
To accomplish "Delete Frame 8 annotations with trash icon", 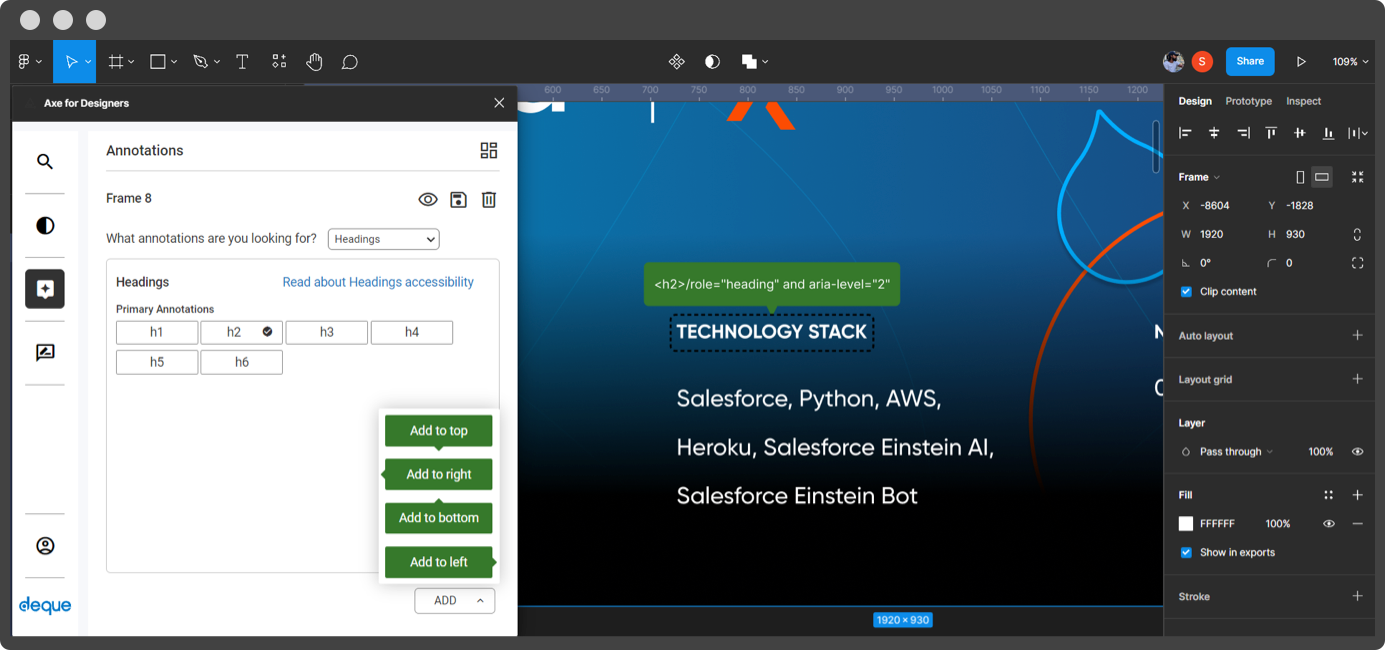I will pos(489,199).
